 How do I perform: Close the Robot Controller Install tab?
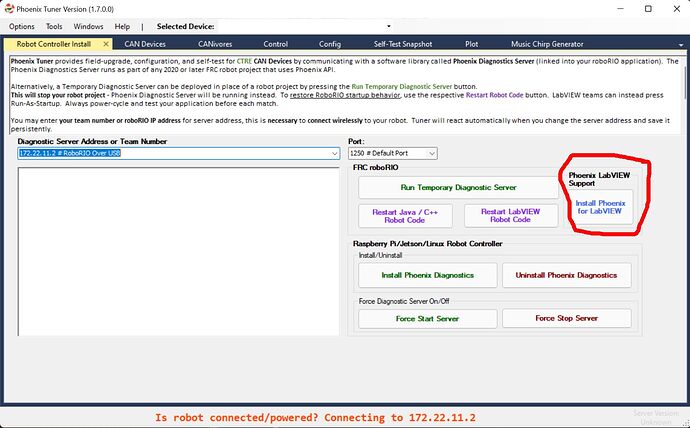(x=106, y=44)
